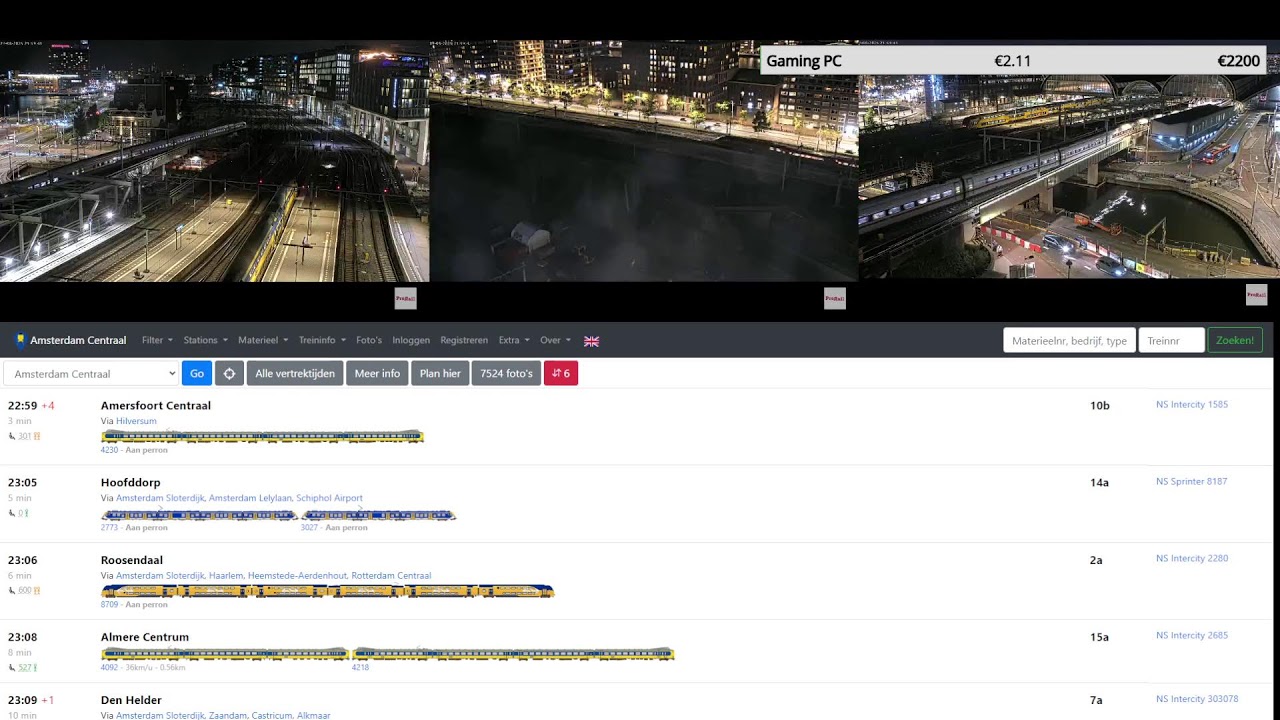Click the green Zoeken! button
Image resolution: width=1280 pixels, height=720 pixels.
1235,340
